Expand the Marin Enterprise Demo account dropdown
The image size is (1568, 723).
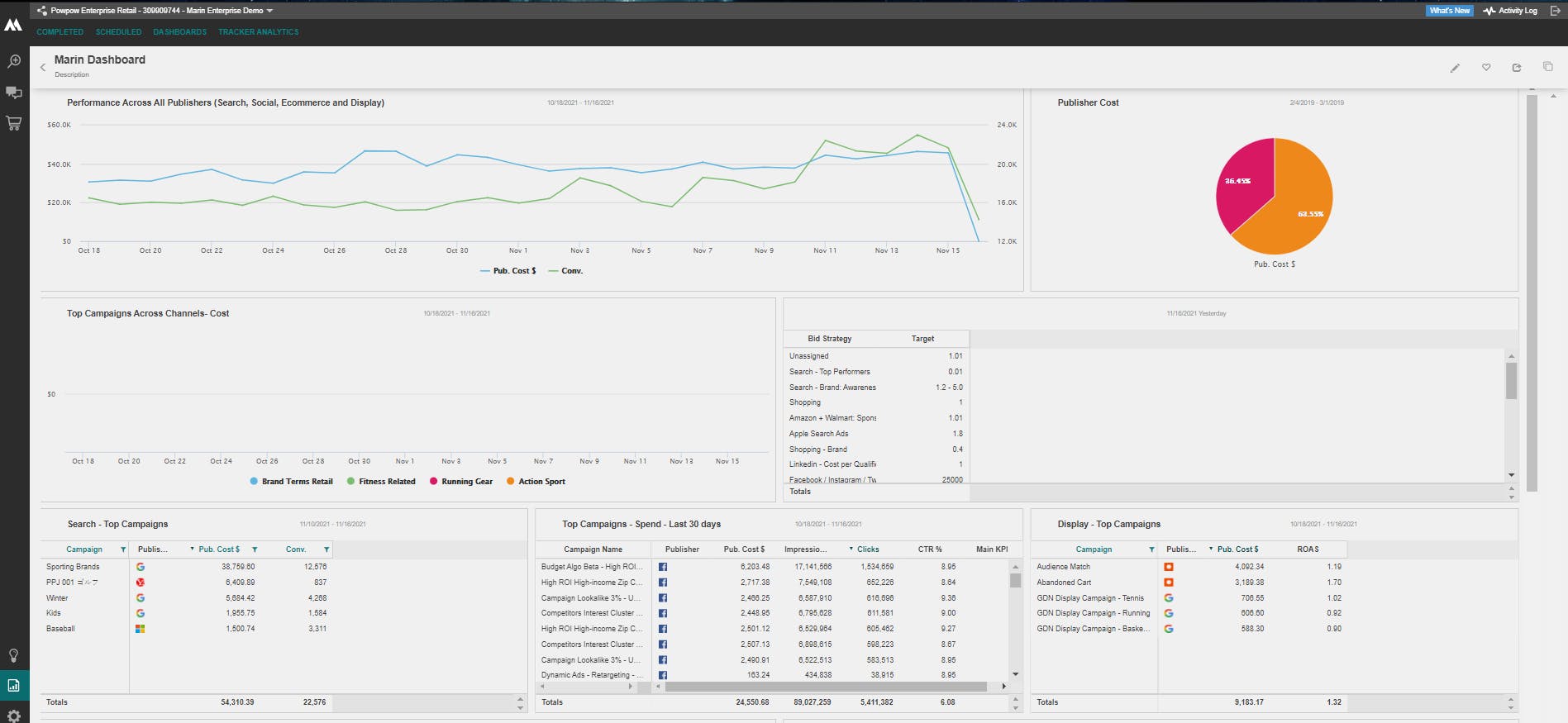pos(269,11)
